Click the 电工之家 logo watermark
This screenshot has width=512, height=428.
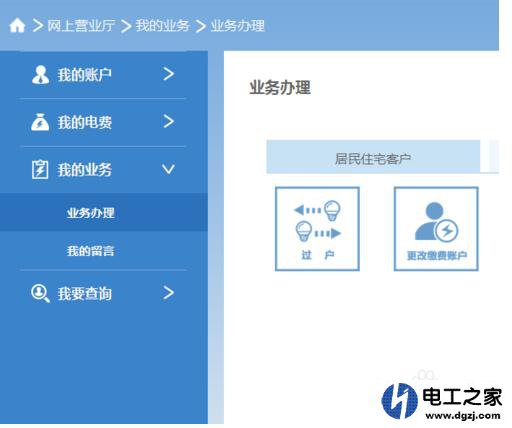pyautogui.click(x=442, y=401)
